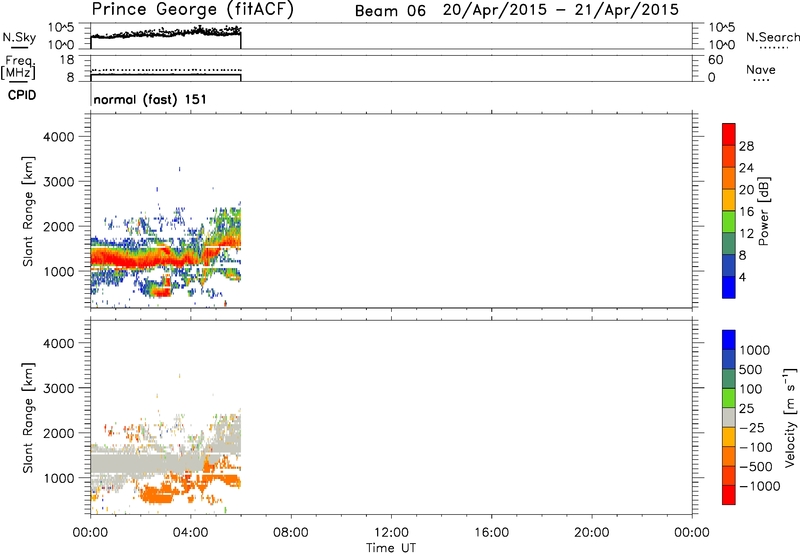Click the dotted frequency trace in Freq panel
Image resolution: width=800 pixels, height=554 pixels.
point(166,70)
